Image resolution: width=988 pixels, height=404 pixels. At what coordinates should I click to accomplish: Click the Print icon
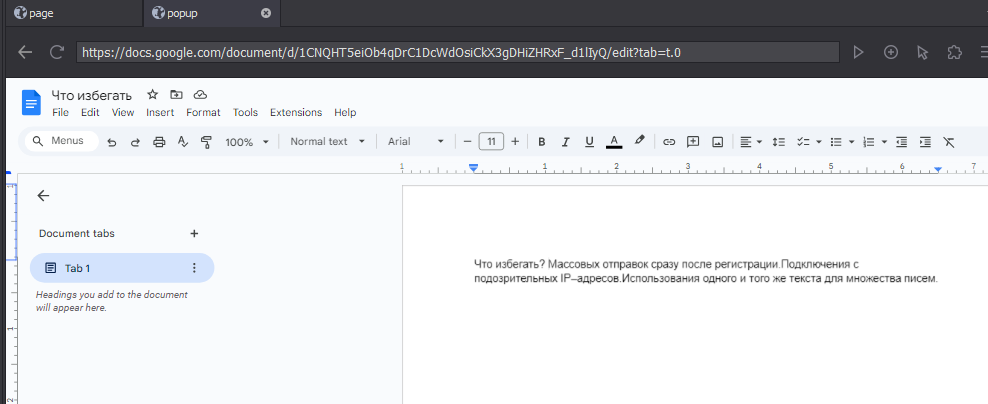click(159, 142)
